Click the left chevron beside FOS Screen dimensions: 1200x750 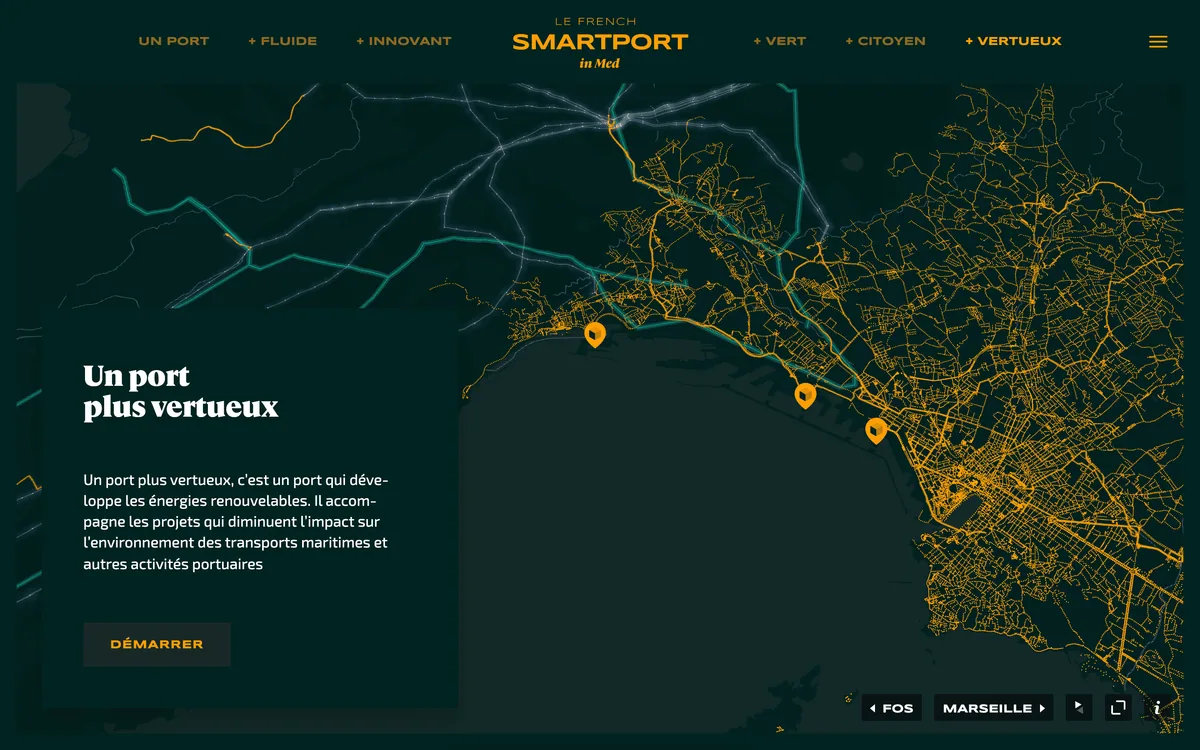click(x=873, y=707)
